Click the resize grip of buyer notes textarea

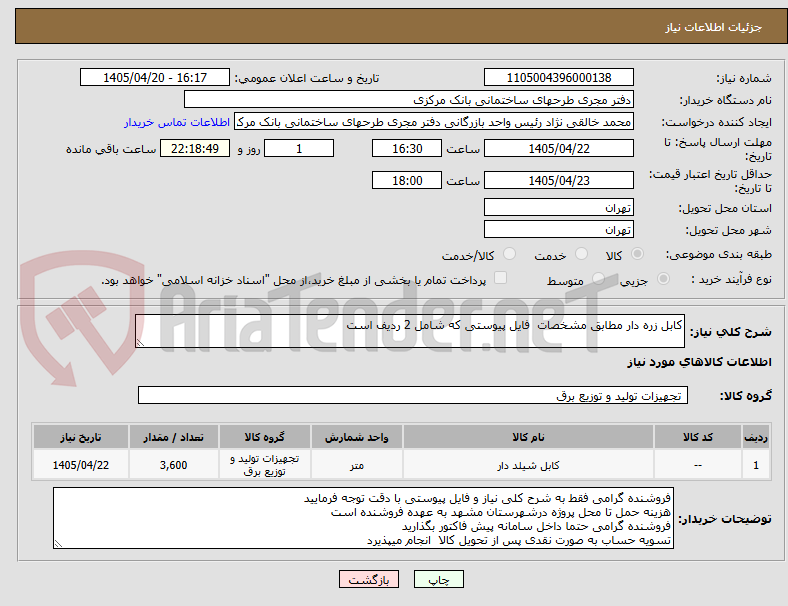pos(58,544)
